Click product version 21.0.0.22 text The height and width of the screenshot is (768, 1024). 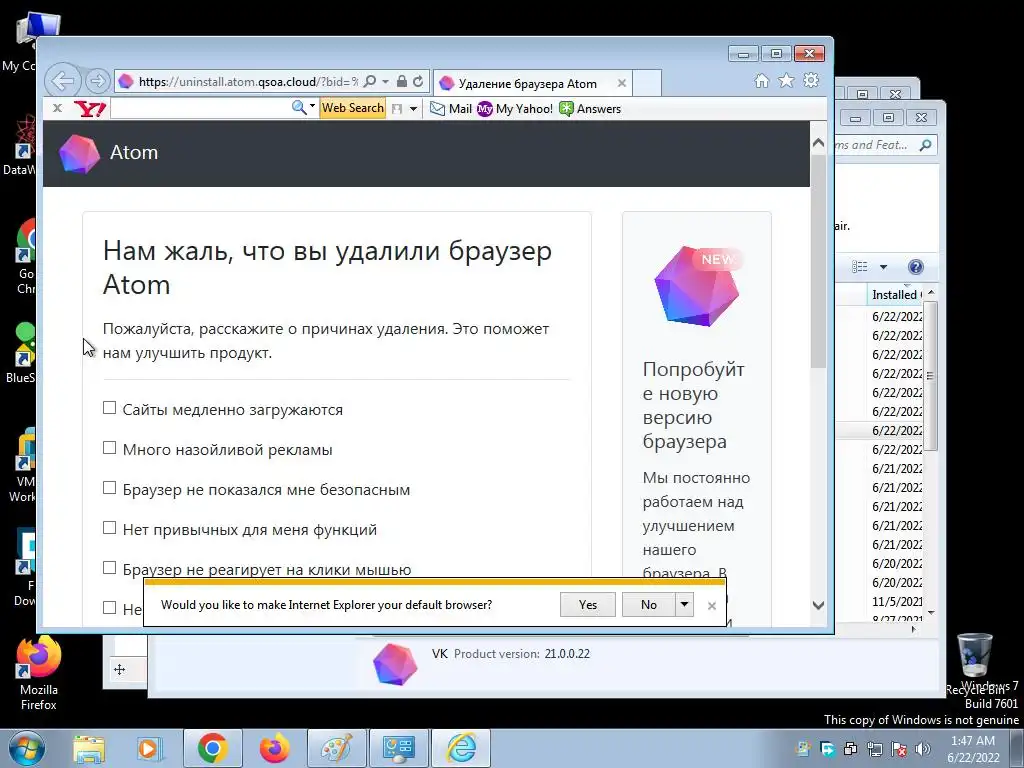click(x=567, y=654)
